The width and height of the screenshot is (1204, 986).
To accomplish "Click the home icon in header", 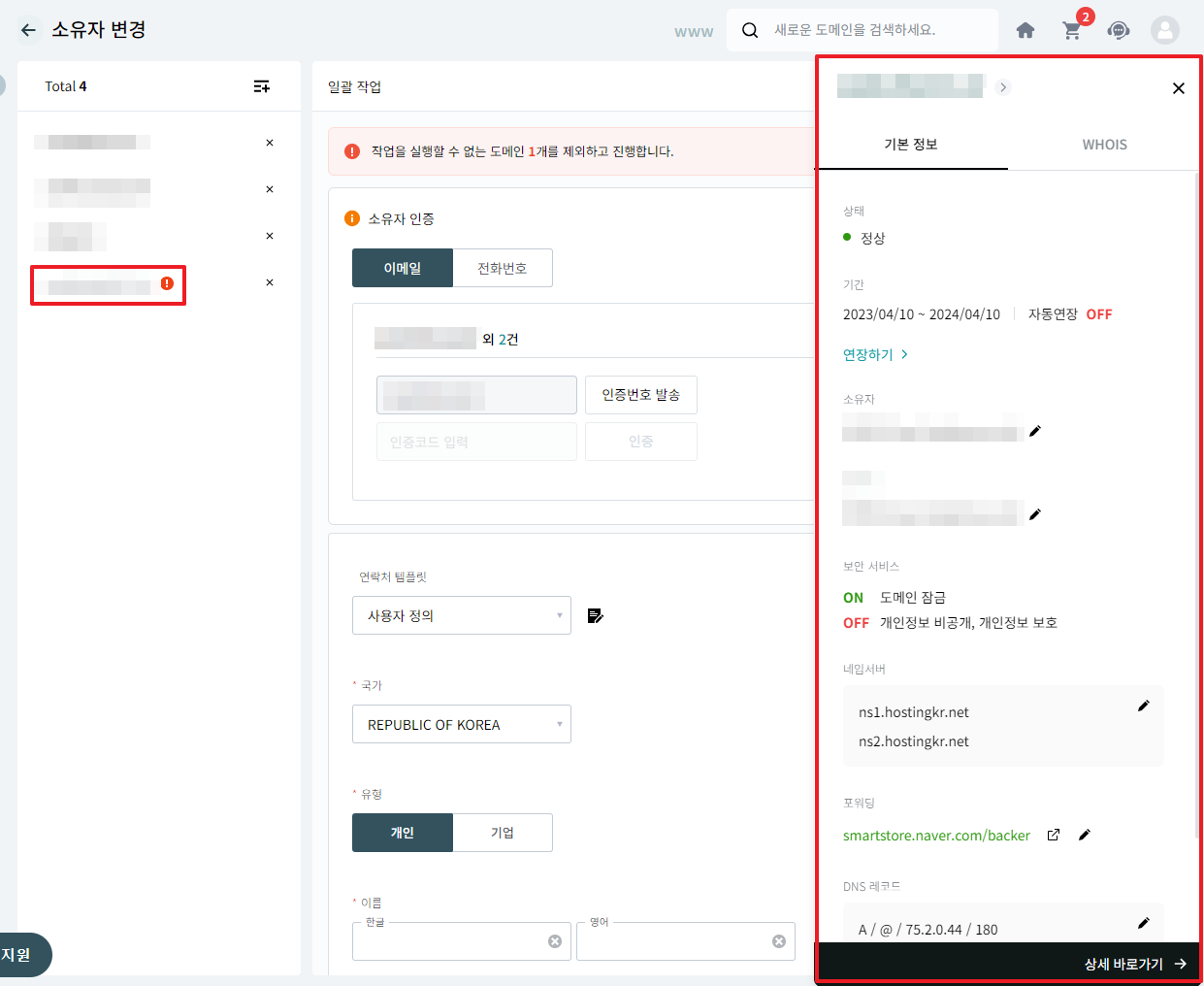I will tap(1025, 30).
